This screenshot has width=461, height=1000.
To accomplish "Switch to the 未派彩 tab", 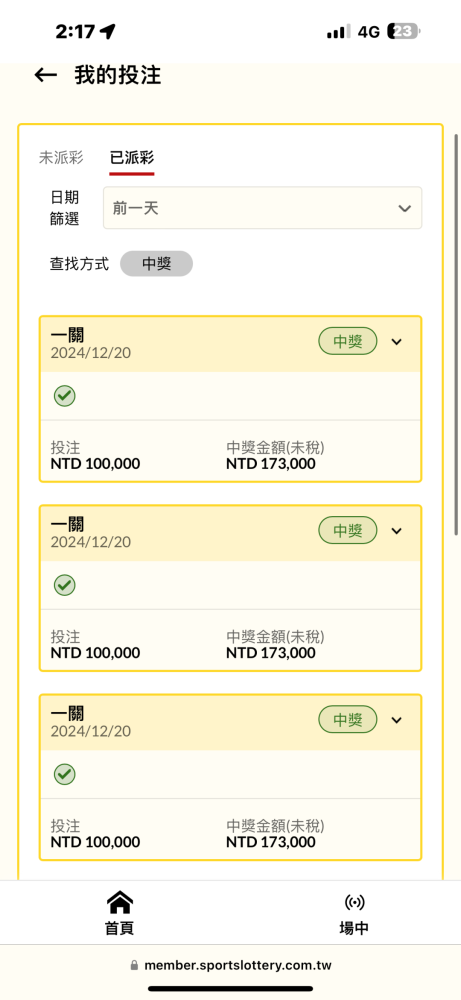I will (61, 158).
